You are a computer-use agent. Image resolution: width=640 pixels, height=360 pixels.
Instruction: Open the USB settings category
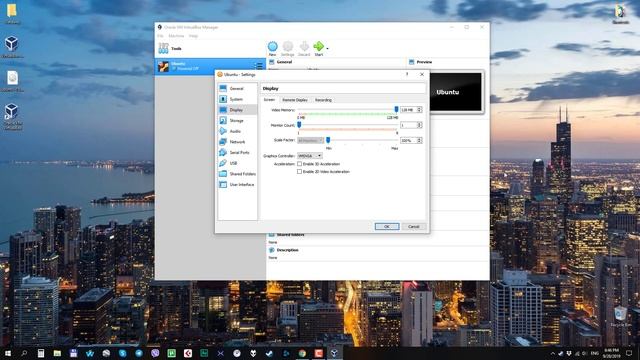237,163
